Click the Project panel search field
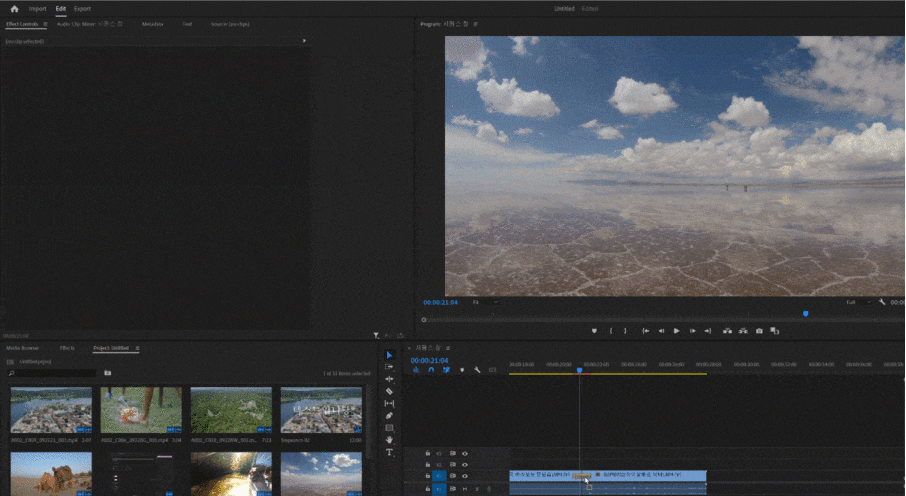Viewport: 906px width, 496px height. coord(52,373)
